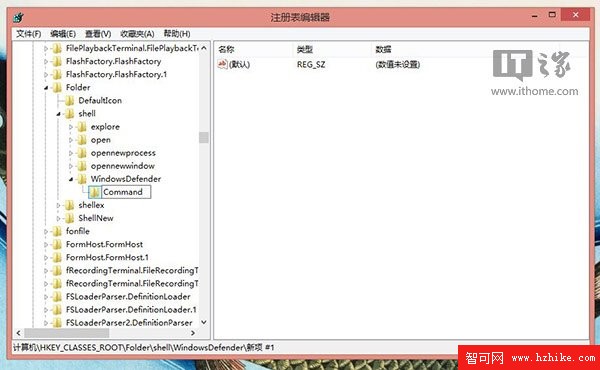
Task: Click the horizontal scroll-right arrow
Action: tap(193, 333)
